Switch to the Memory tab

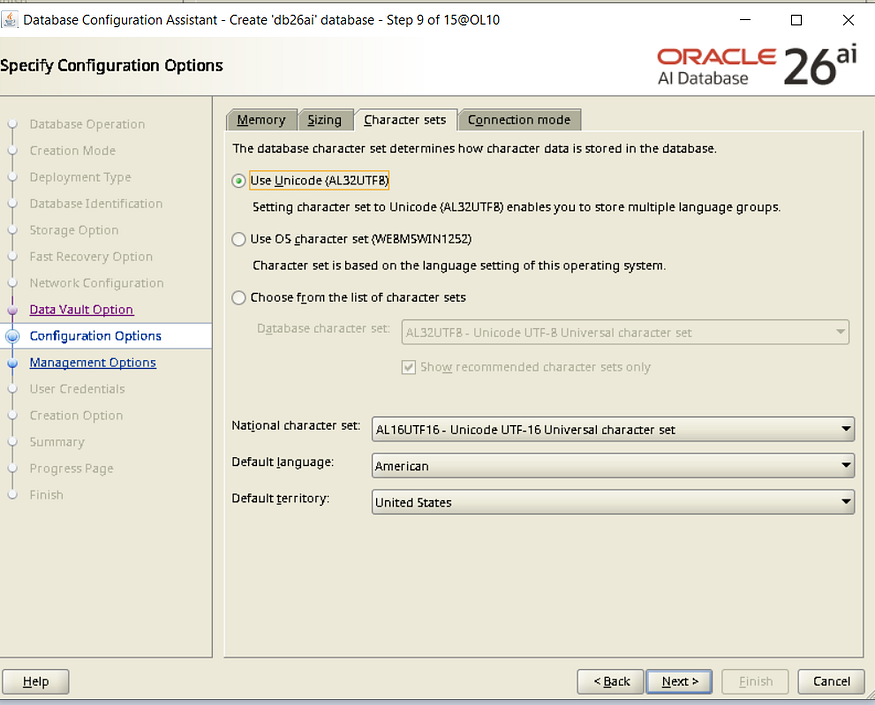[x=261, y=120]
